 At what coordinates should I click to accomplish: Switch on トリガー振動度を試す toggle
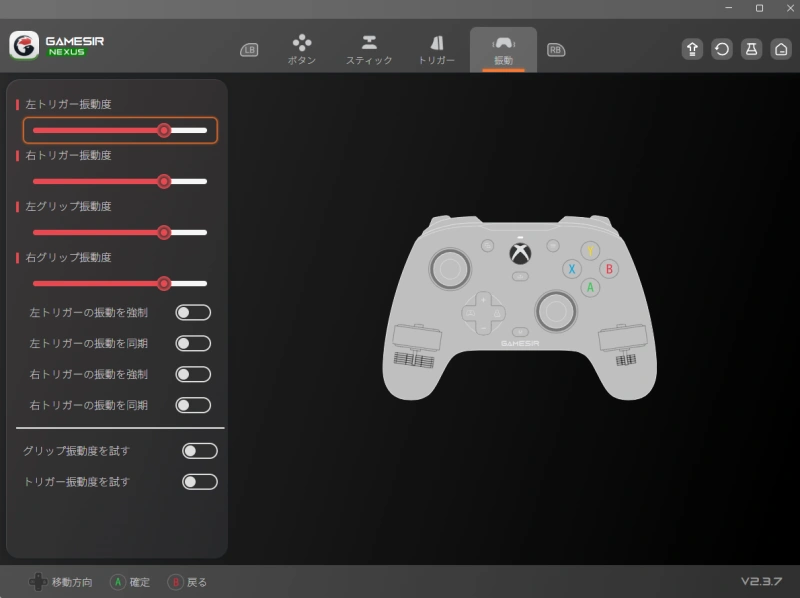point(199,482)
